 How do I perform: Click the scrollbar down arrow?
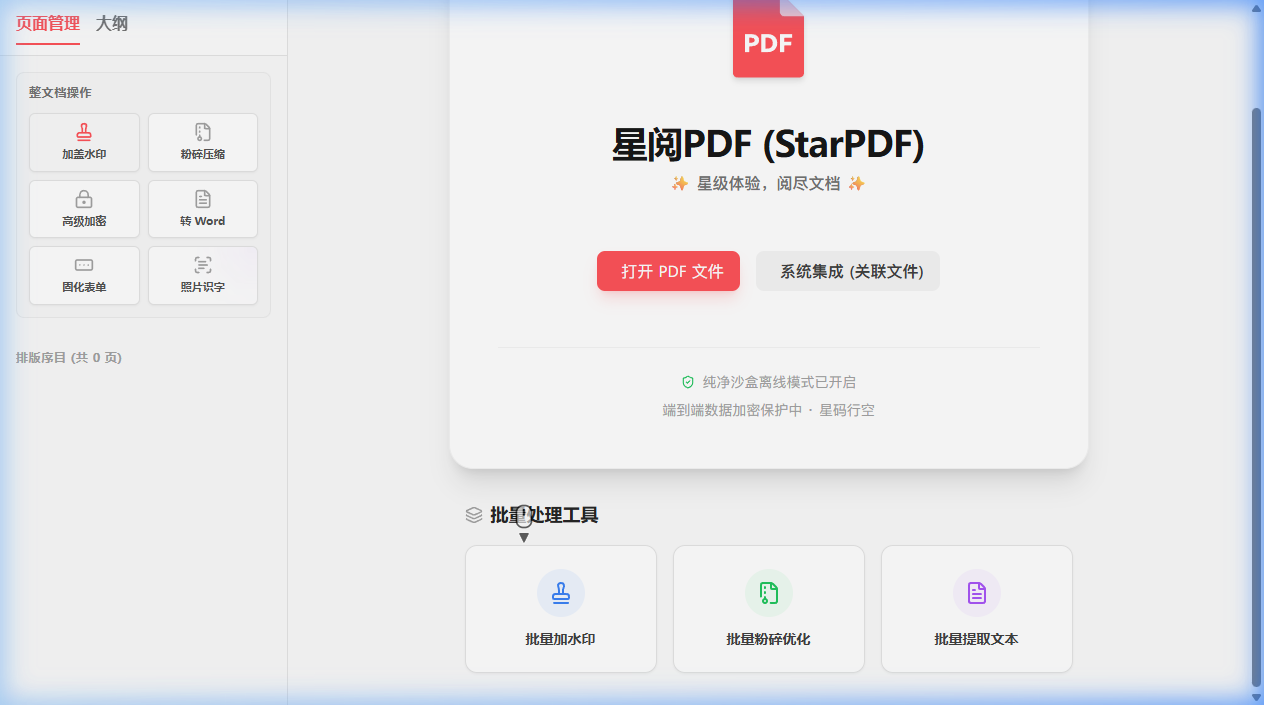coord(1257,697)
